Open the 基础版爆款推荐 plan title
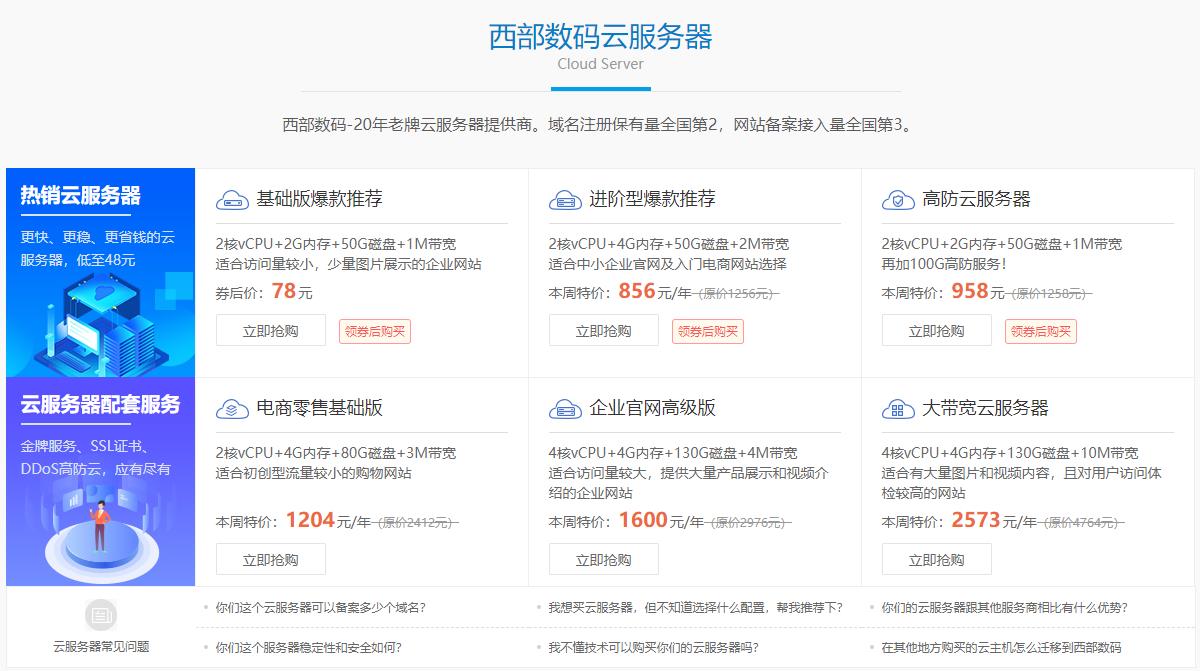The image size is (1200, 671). coord(320,199)
